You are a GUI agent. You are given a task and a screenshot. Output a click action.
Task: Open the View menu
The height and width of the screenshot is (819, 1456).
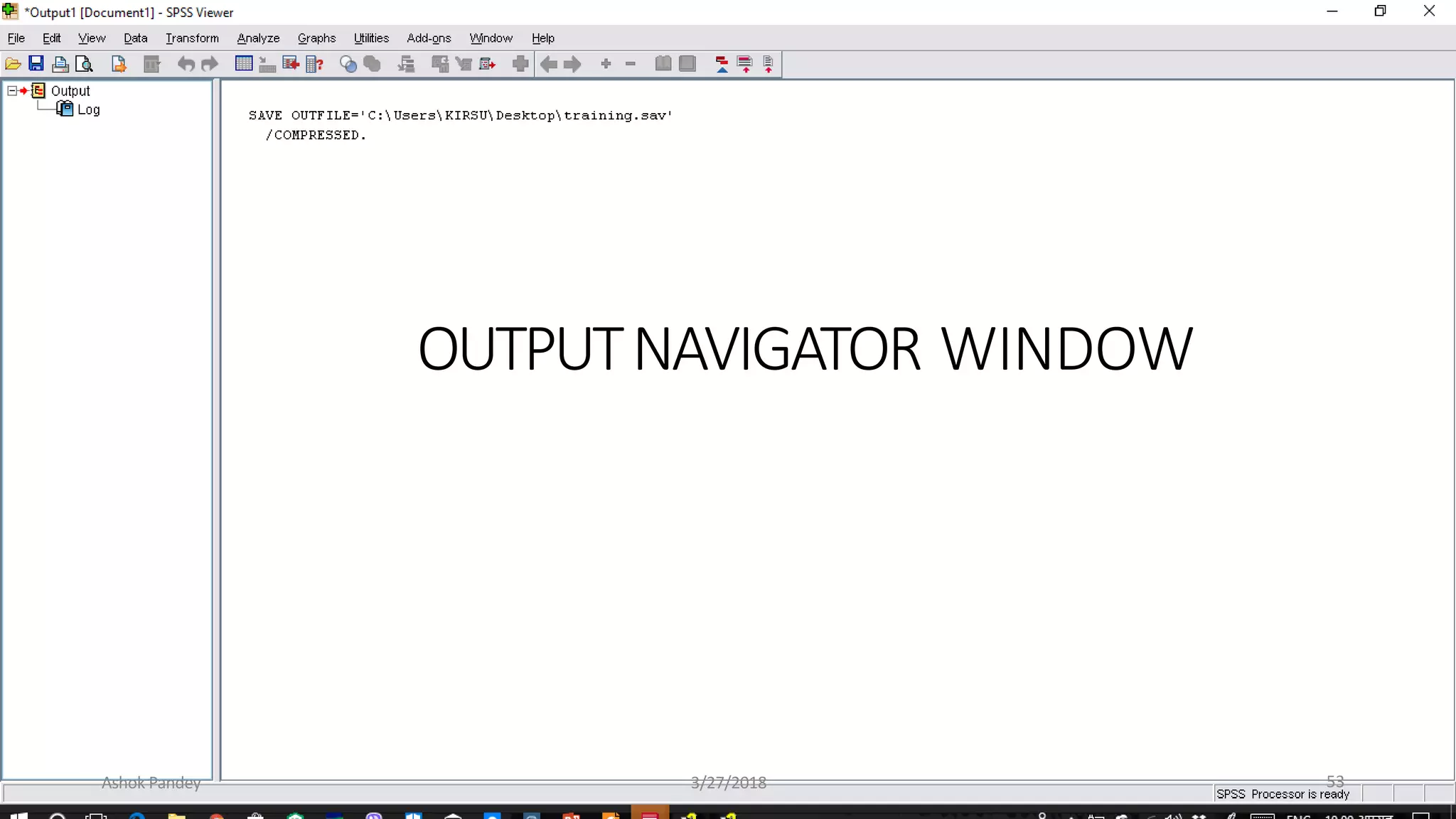pyautogui.click(x=92, y=38)
